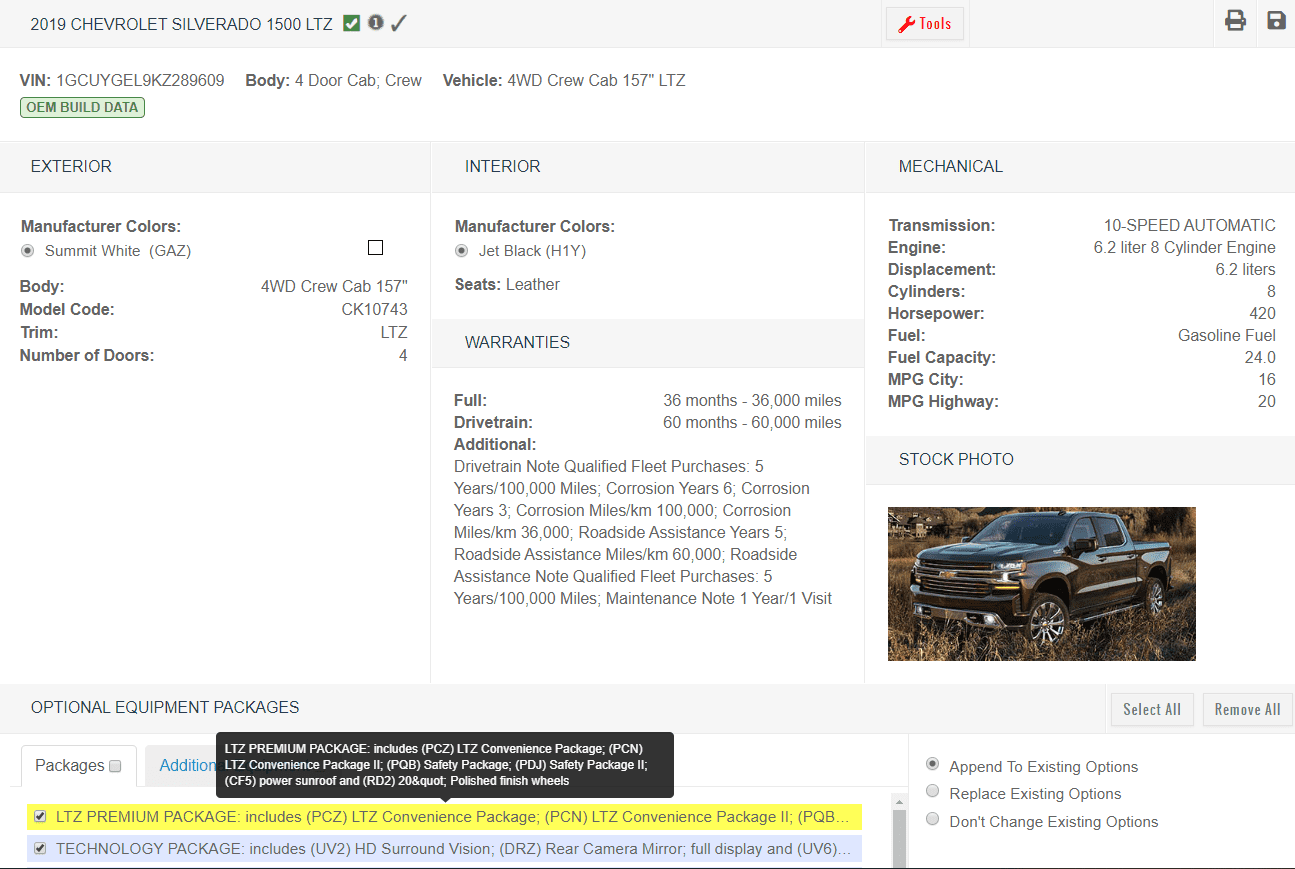Click the VIN number 1GCUYGEL9KZ289609
The height and width of the screenshot is (869, 1295).
(x=140, y=80)
